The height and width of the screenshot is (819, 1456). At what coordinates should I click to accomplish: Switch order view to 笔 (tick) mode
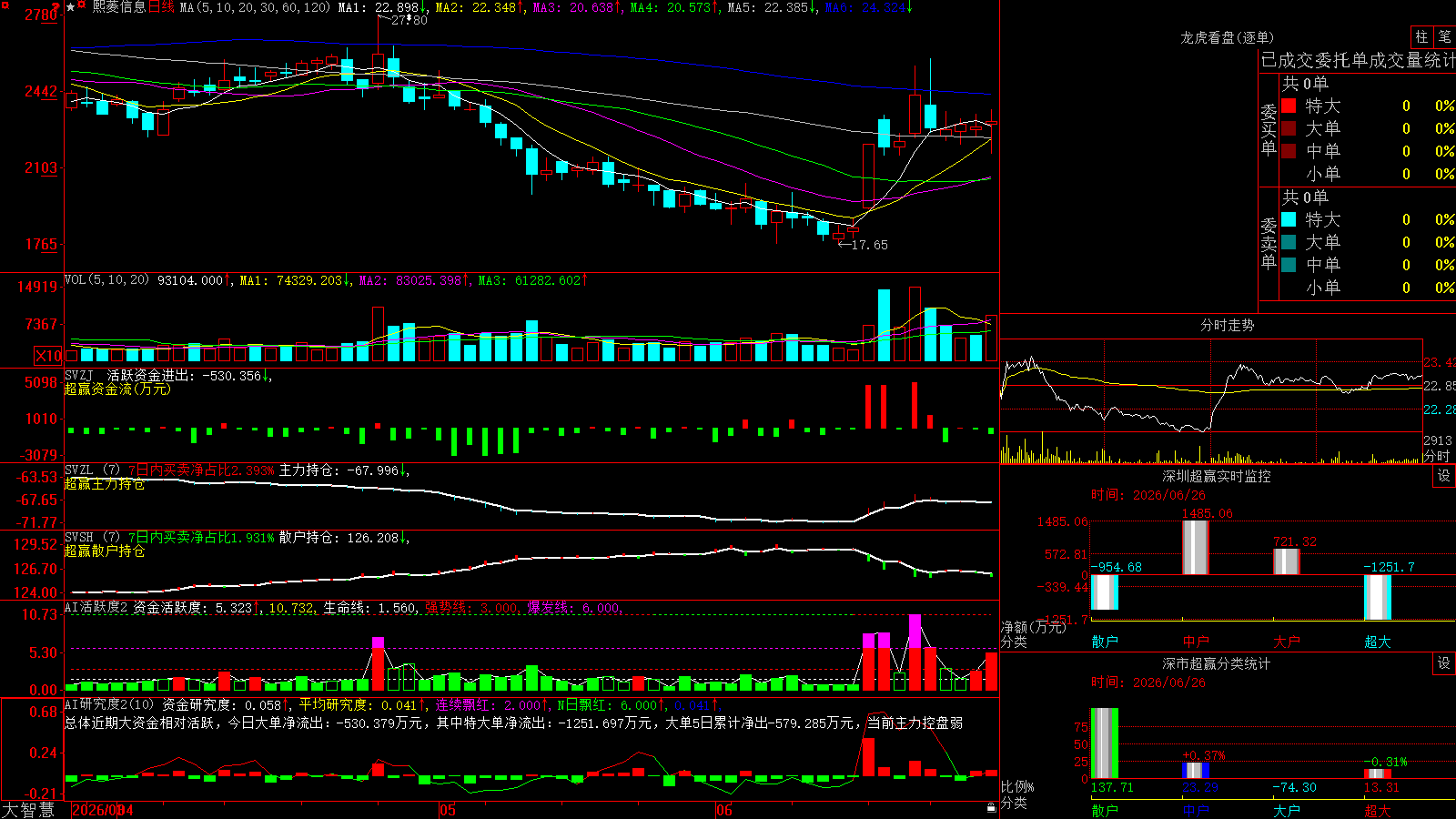[1444, 36]
